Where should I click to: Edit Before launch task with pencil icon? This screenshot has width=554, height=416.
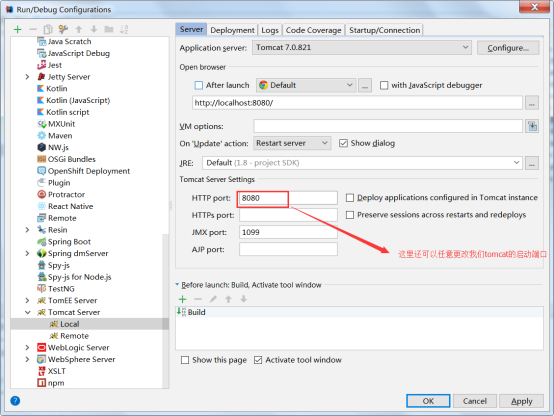(213, 299)
